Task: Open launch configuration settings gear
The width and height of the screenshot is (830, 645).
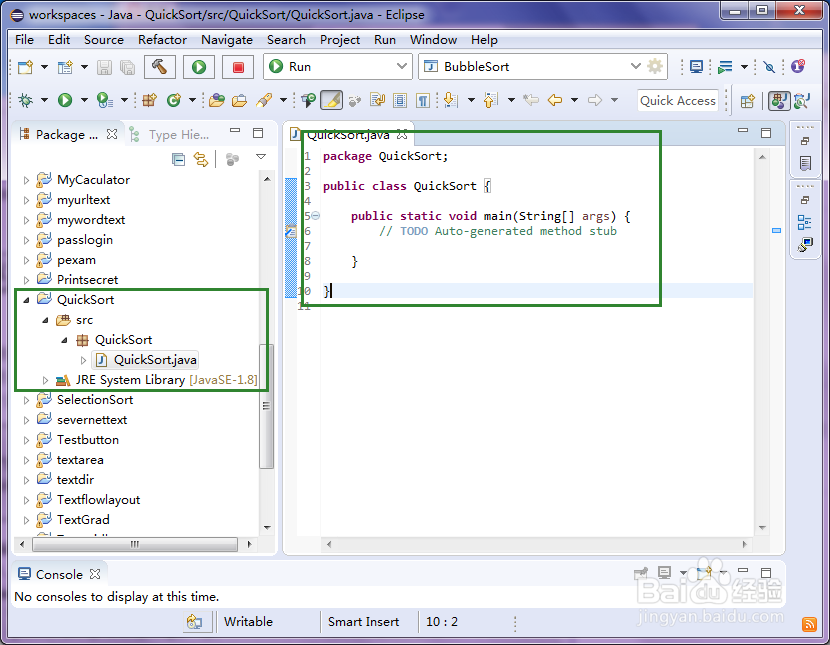Action: click(x=655, y=66)
